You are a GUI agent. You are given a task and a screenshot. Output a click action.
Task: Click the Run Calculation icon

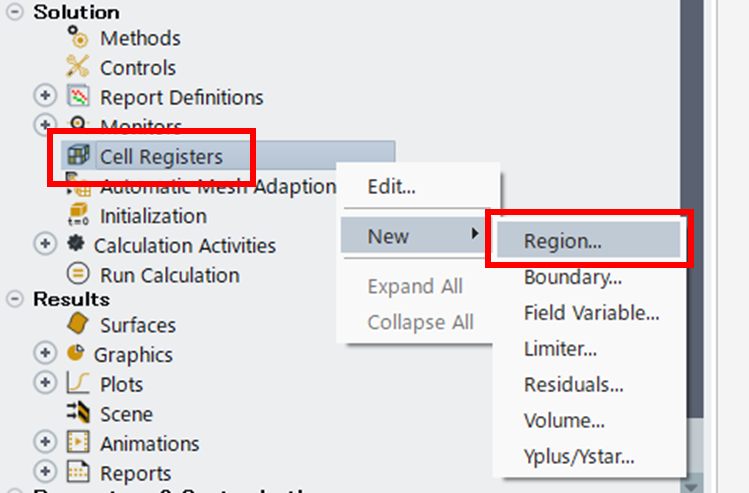78,274
